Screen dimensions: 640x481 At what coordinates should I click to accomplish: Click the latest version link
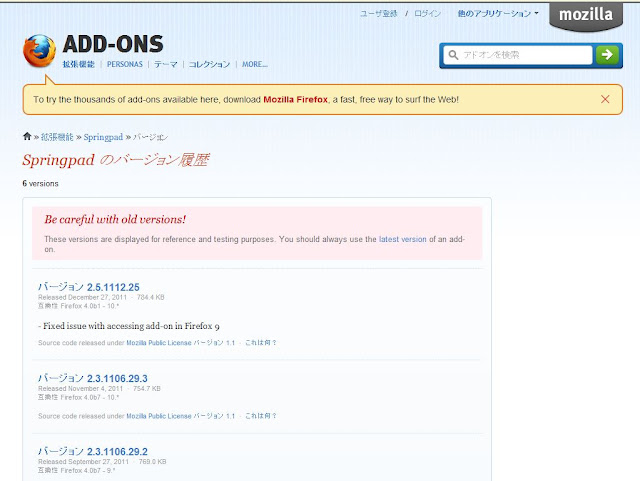click(402, 239)
